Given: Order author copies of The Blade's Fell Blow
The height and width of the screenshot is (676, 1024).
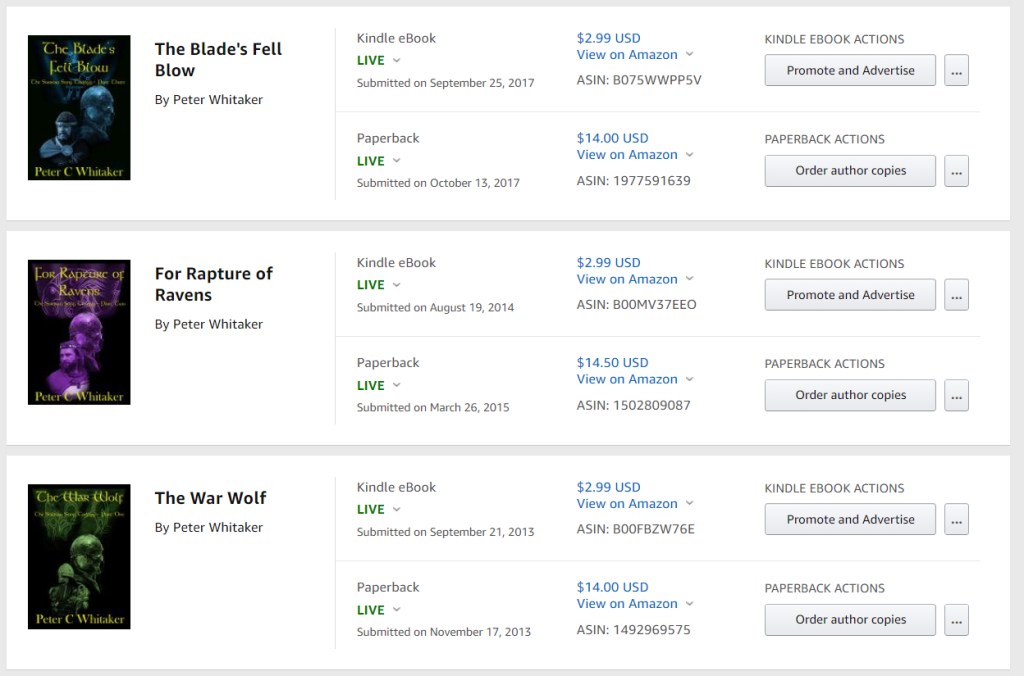Looking at the screenshot, I should [850, 171].
